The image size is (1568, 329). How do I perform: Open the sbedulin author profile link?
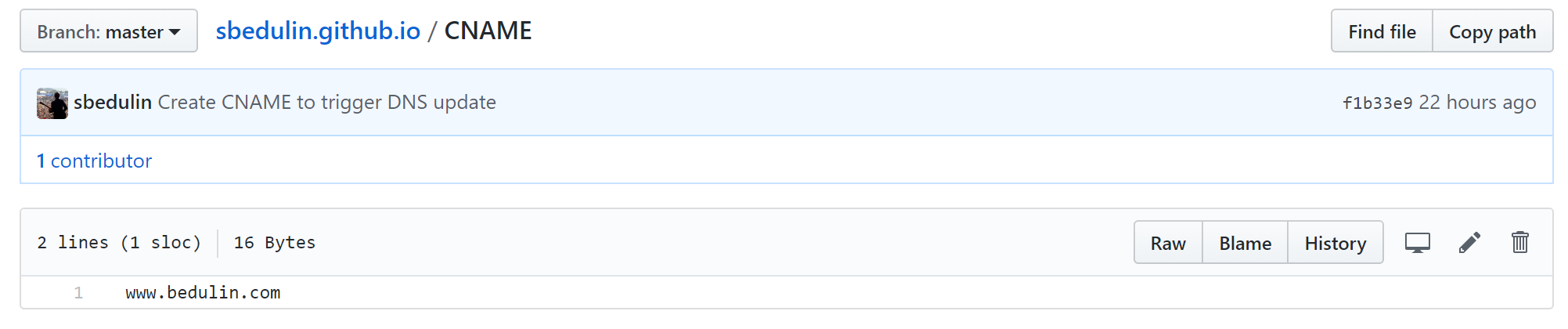point(113,103)
